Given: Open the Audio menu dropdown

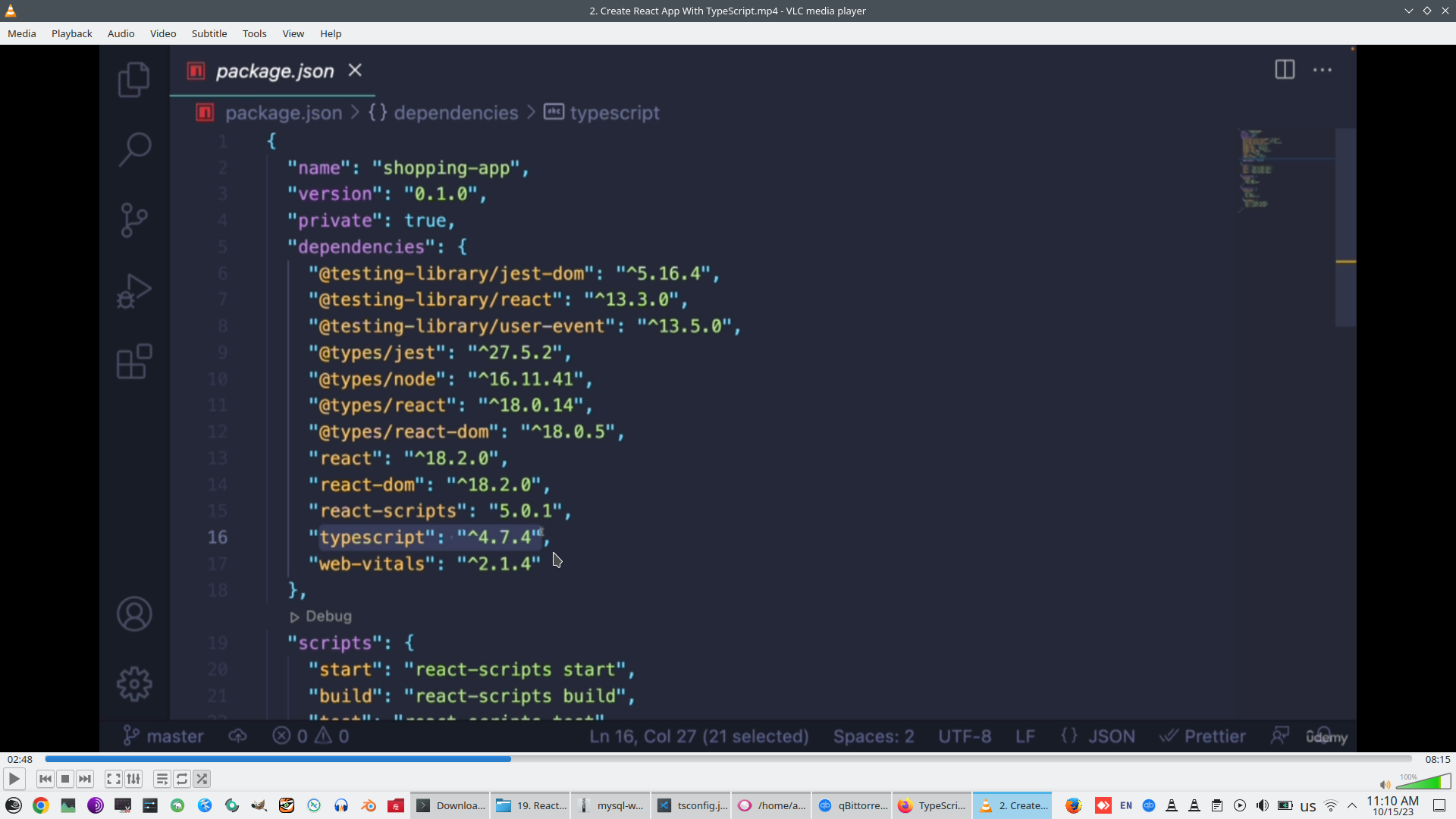Looking at the screenshot, I should coord(121,33).
